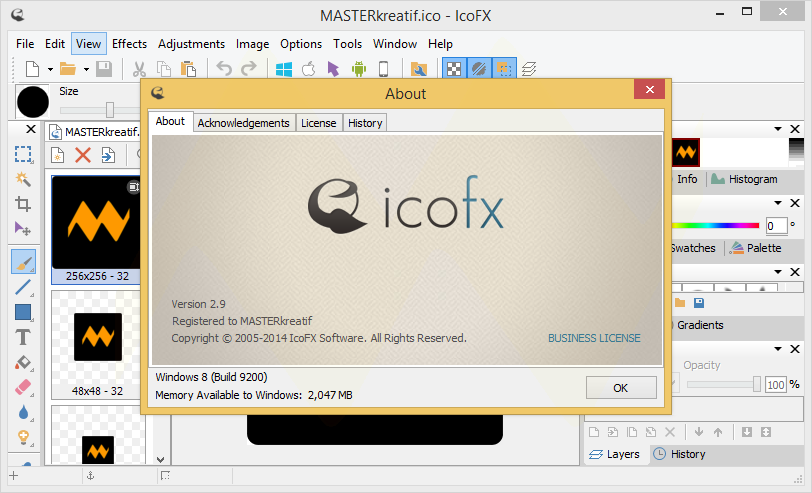Viewport: 812px width, 493px height.
Task: Toggle the stacked layers icon in toolbar
Action: pos(529,69)
